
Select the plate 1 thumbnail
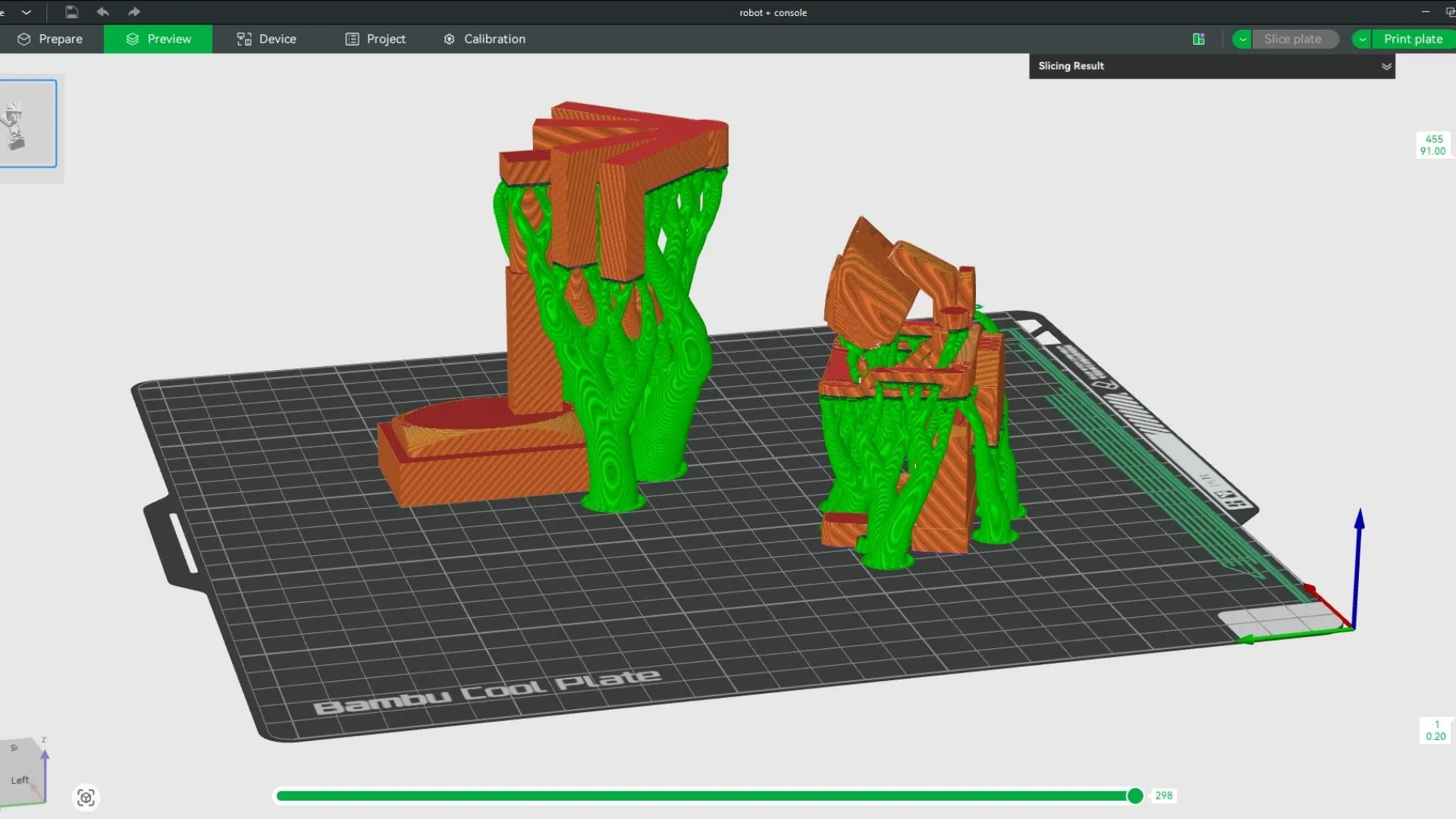pyautogui.click(x=27, y=124)
